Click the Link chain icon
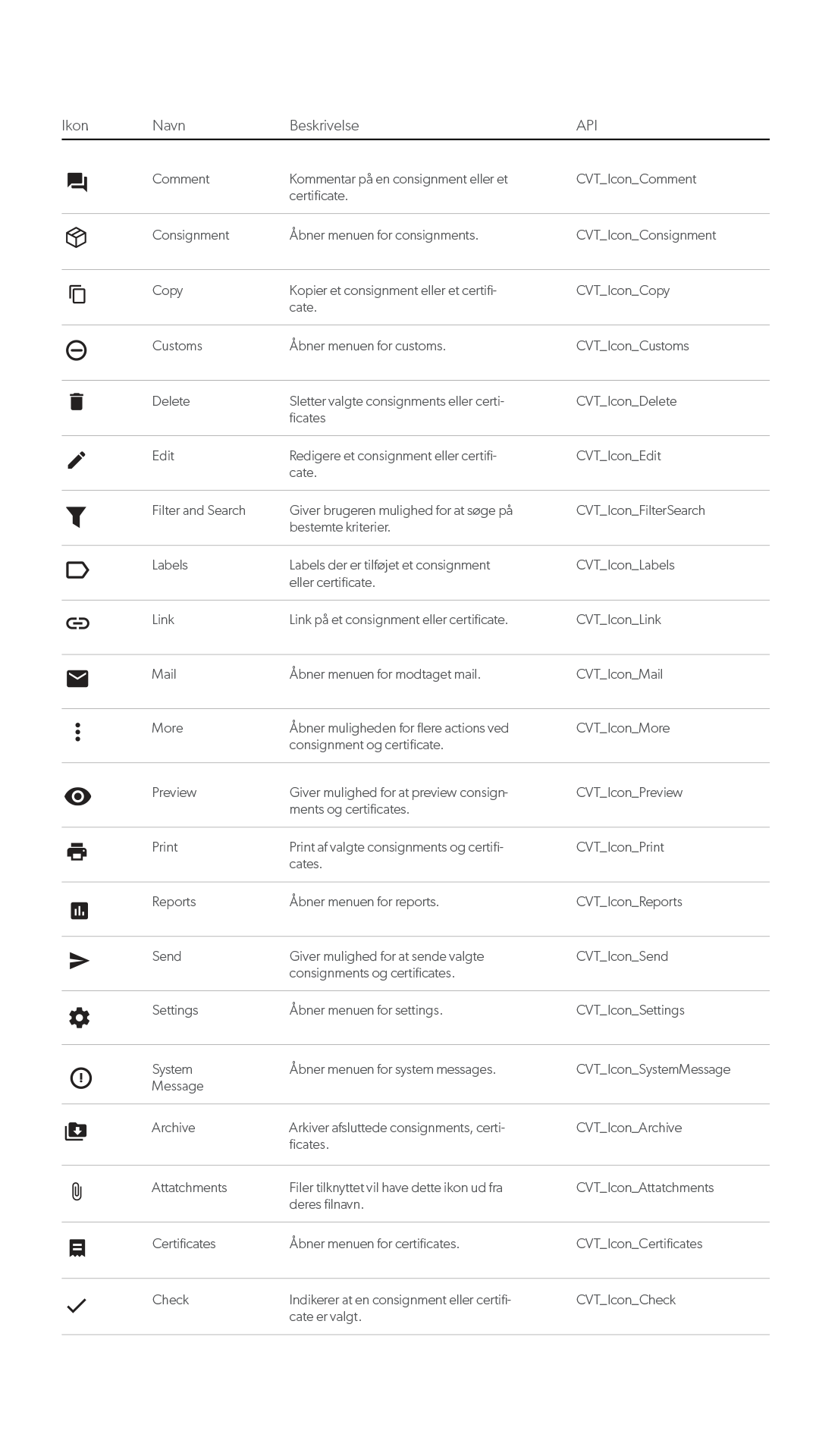The height and width of the screenshot is (1456, 819). pos(77,623)
